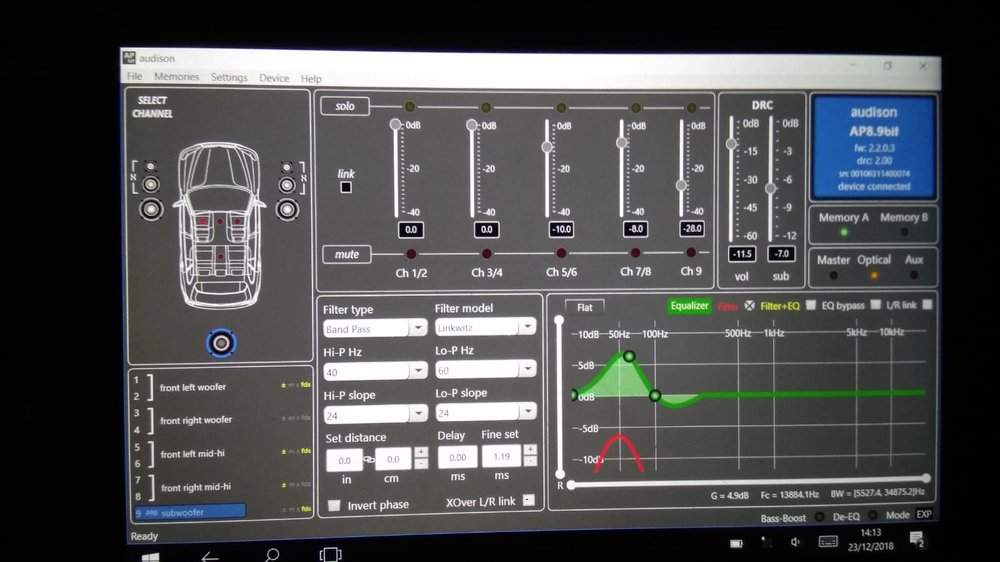Select the right midrange speaker icon
The image size is (1000, 562).
[x=287, y=186]
